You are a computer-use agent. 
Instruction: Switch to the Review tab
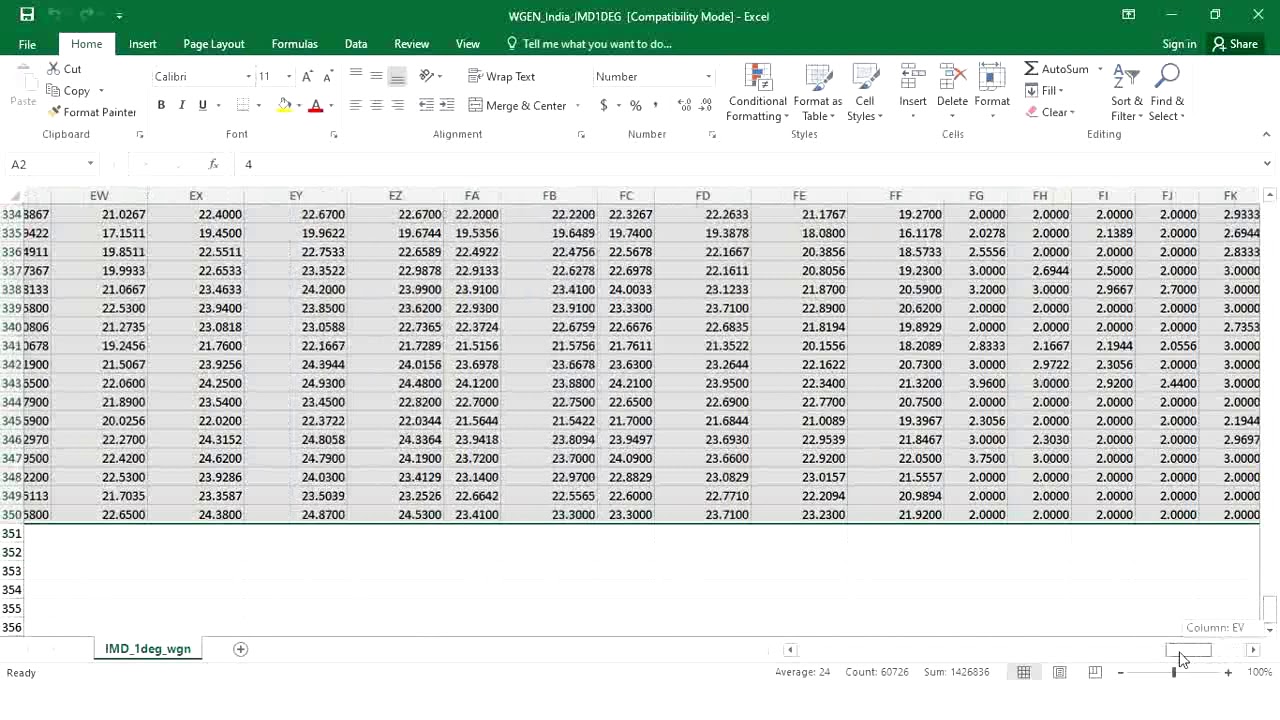pos(411,44)
